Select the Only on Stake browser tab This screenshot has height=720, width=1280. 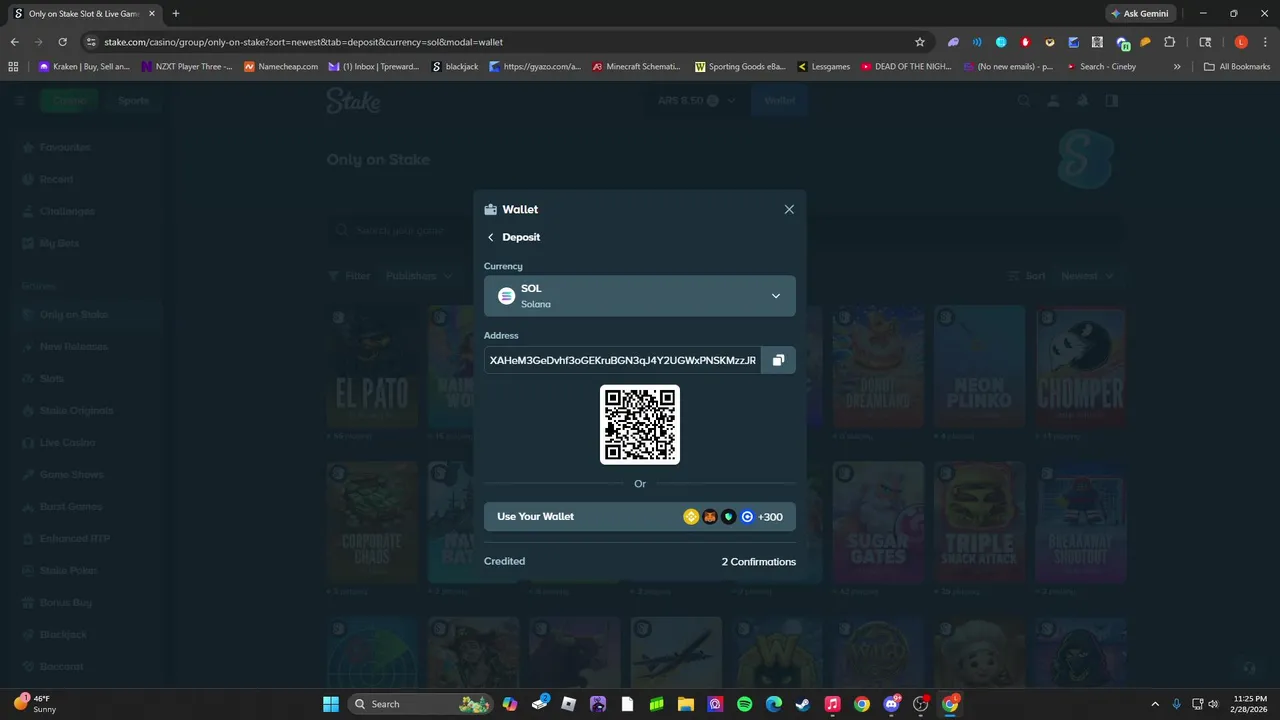pyautogui.click(x=84, y=14)
